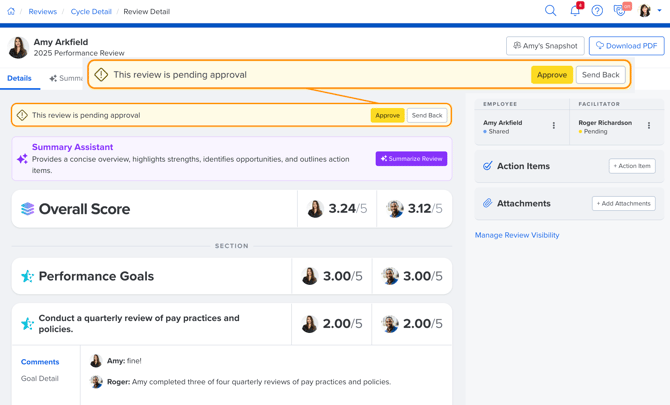Open the inbox icon with badge
This screenshot has height=405, width=670.
click(x=620, y=11)
